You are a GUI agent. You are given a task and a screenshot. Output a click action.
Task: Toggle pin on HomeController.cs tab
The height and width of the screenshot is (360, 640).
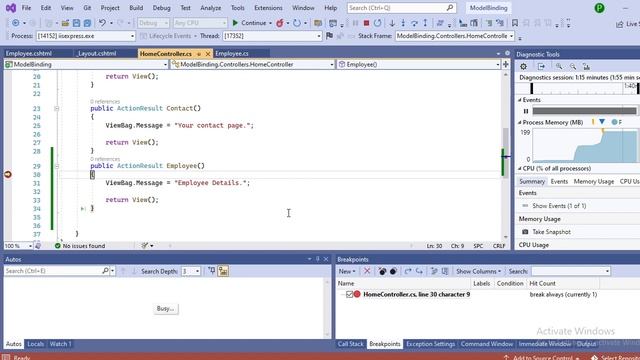[x=199, y=54]
